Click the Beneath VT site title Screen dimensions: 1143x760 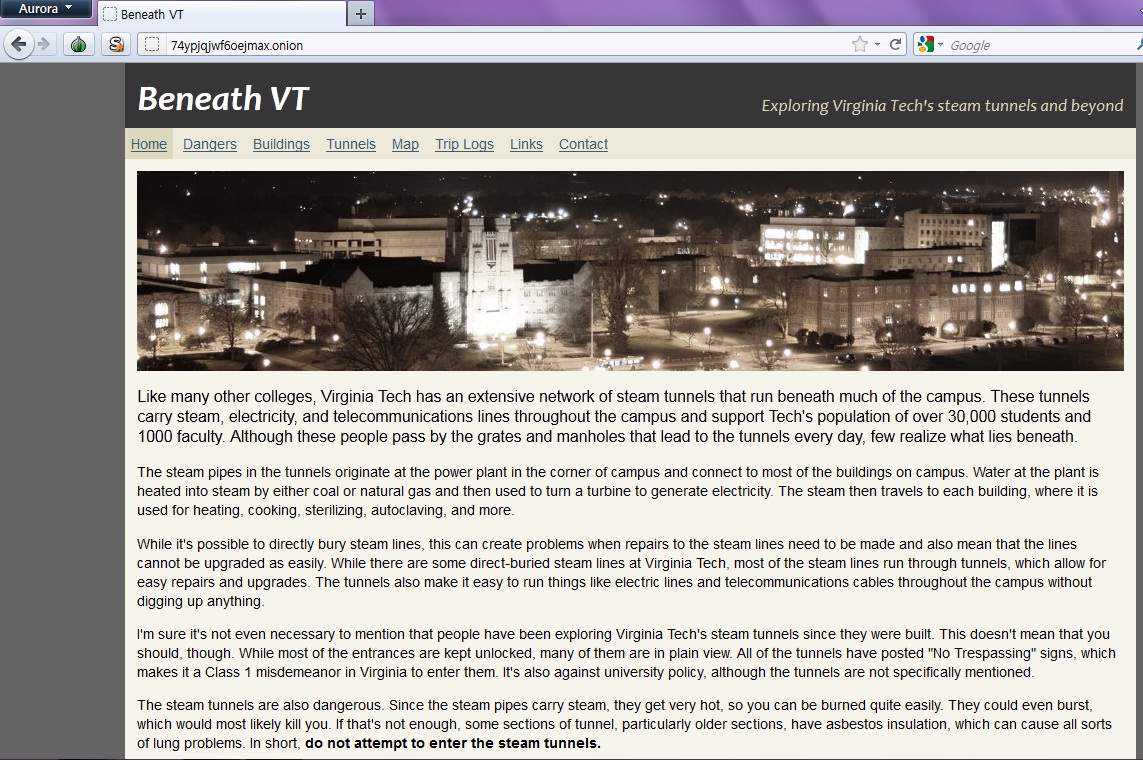click(223, 98)
